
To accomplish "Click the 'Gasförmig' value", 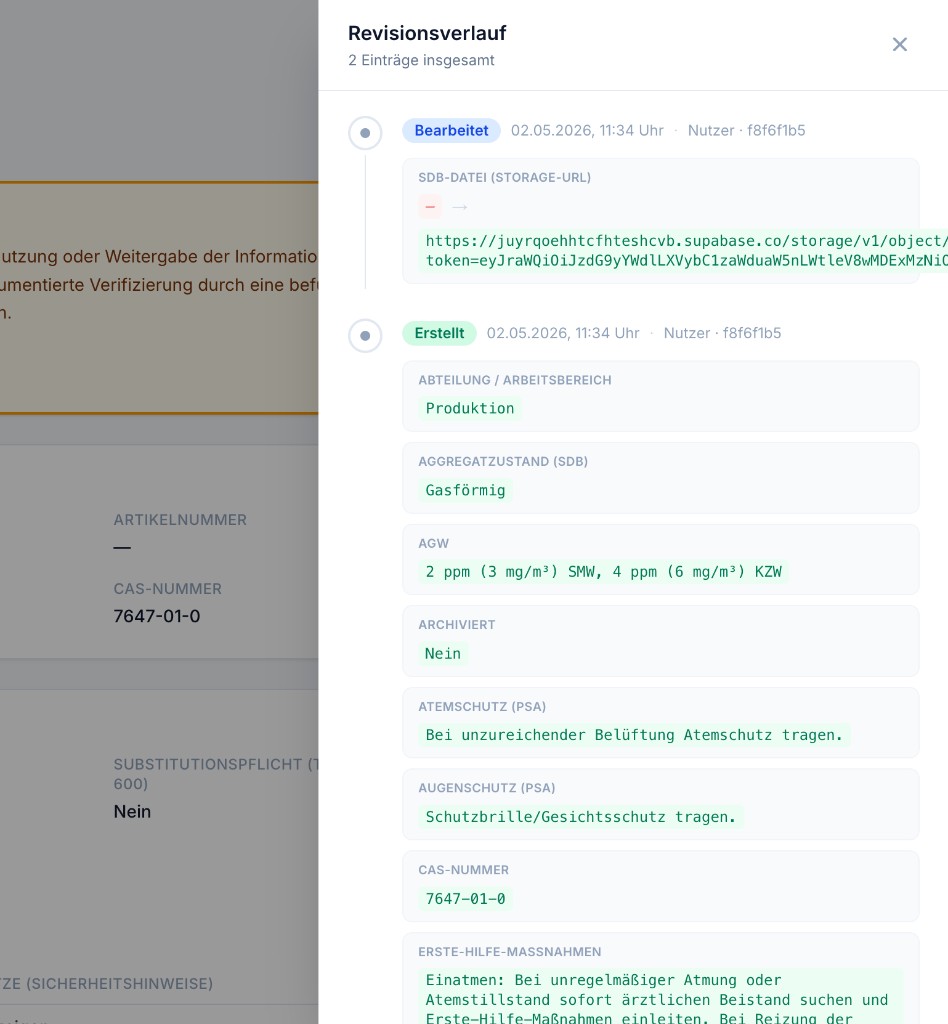I will tap(466, 490).
